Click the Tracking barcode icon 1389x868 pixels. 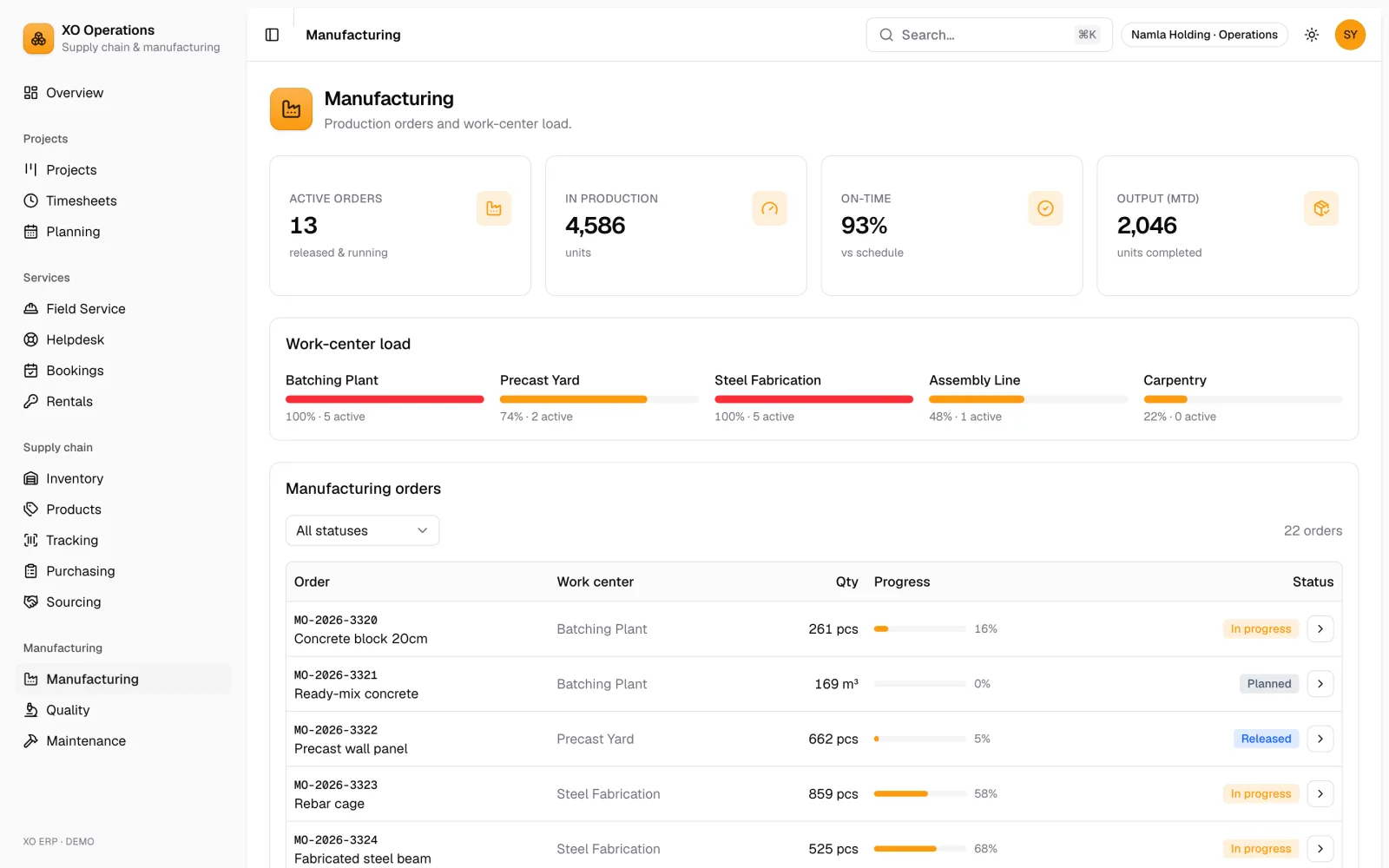coord(31,540)
